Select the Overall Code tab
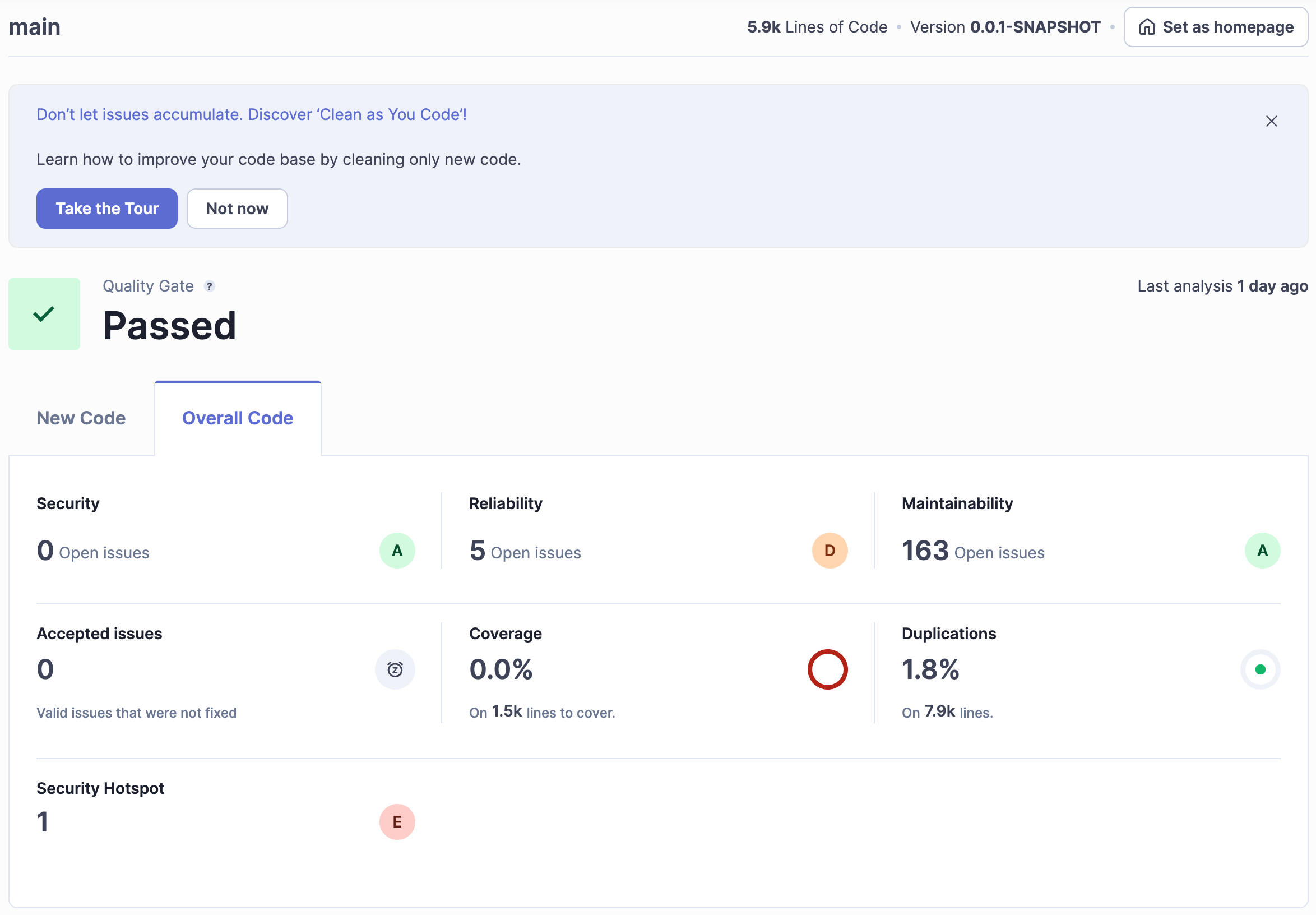Image resolution: width=1316 pixels, height=915 pixels. [237, 417]
